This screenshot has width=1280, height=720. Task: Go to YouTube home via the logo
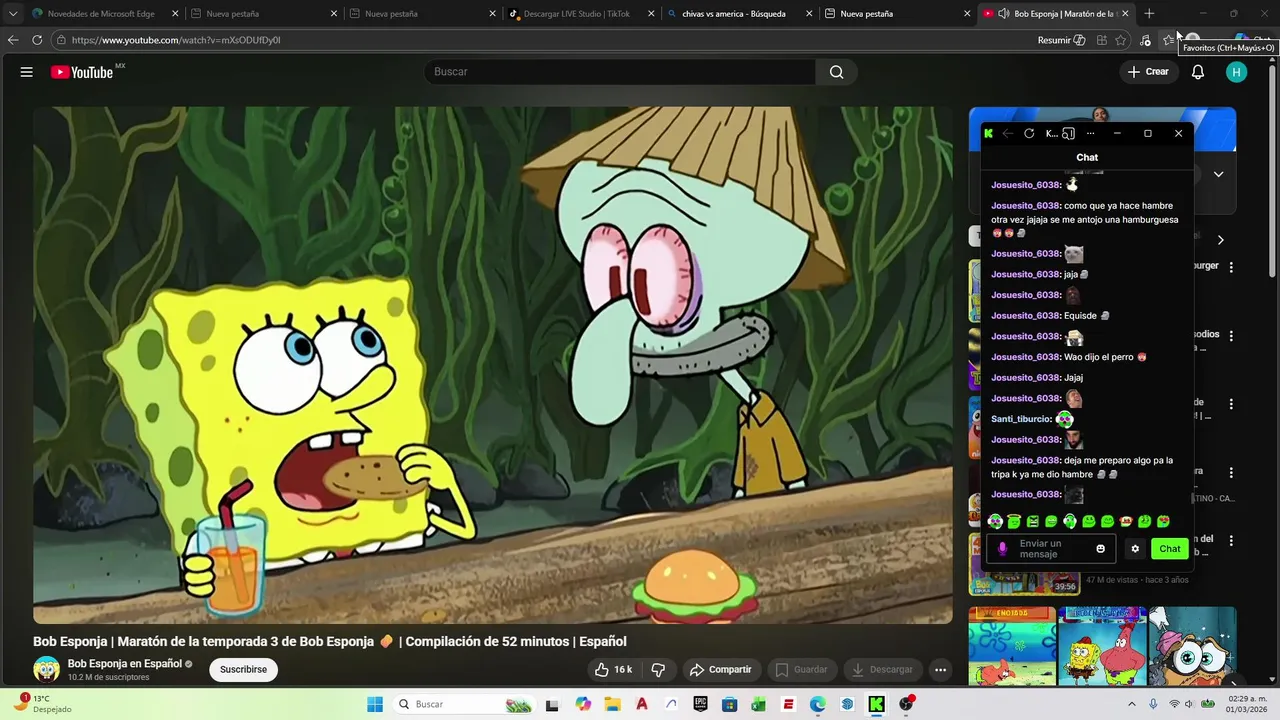[x=82, y=72]
